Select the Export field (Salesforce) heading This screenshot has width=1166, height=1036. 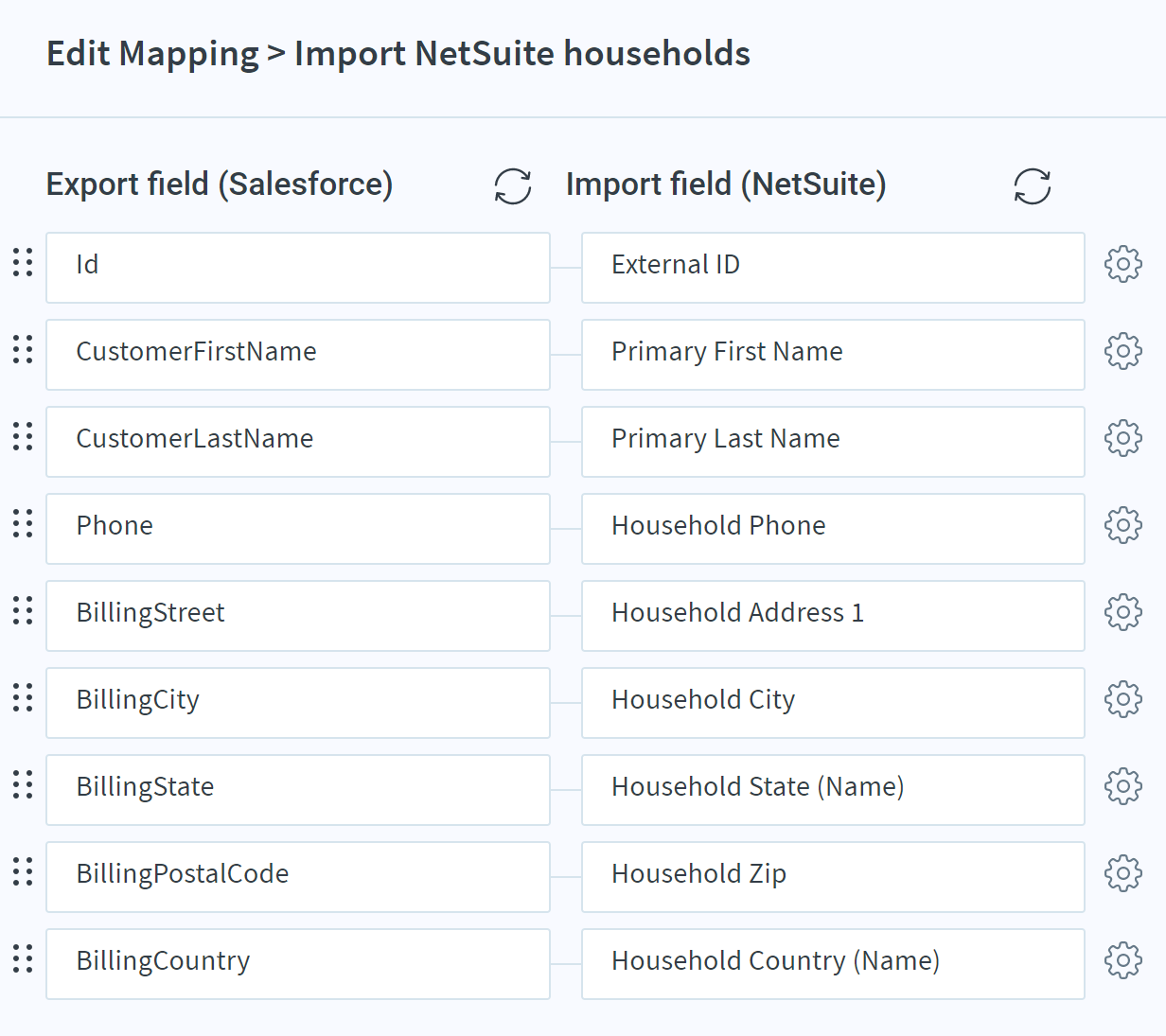point(220,184)
